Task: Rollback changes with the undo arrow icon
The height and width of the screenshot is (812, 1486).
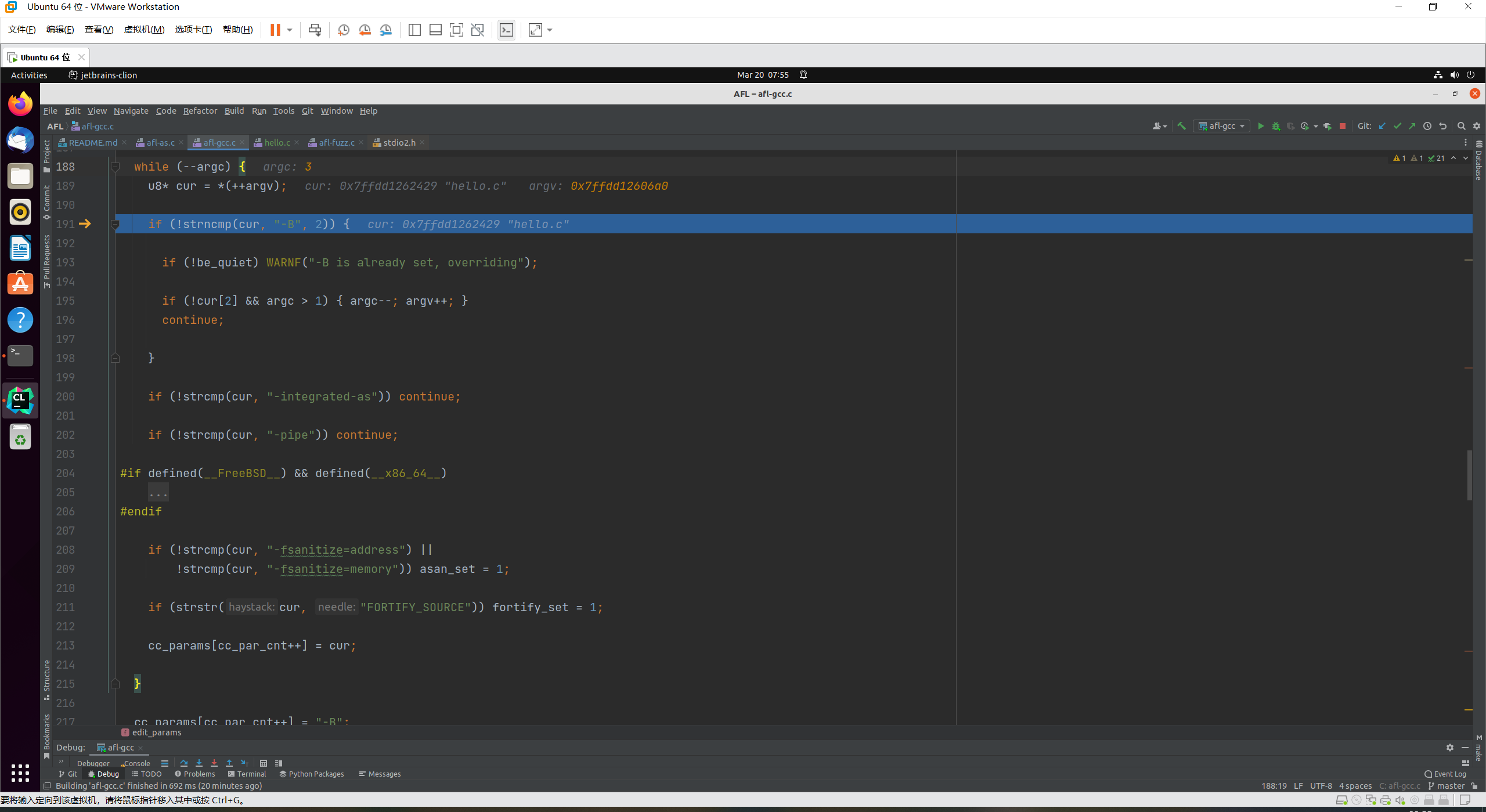Action: pyautogui.click(x=1442, y=126)
